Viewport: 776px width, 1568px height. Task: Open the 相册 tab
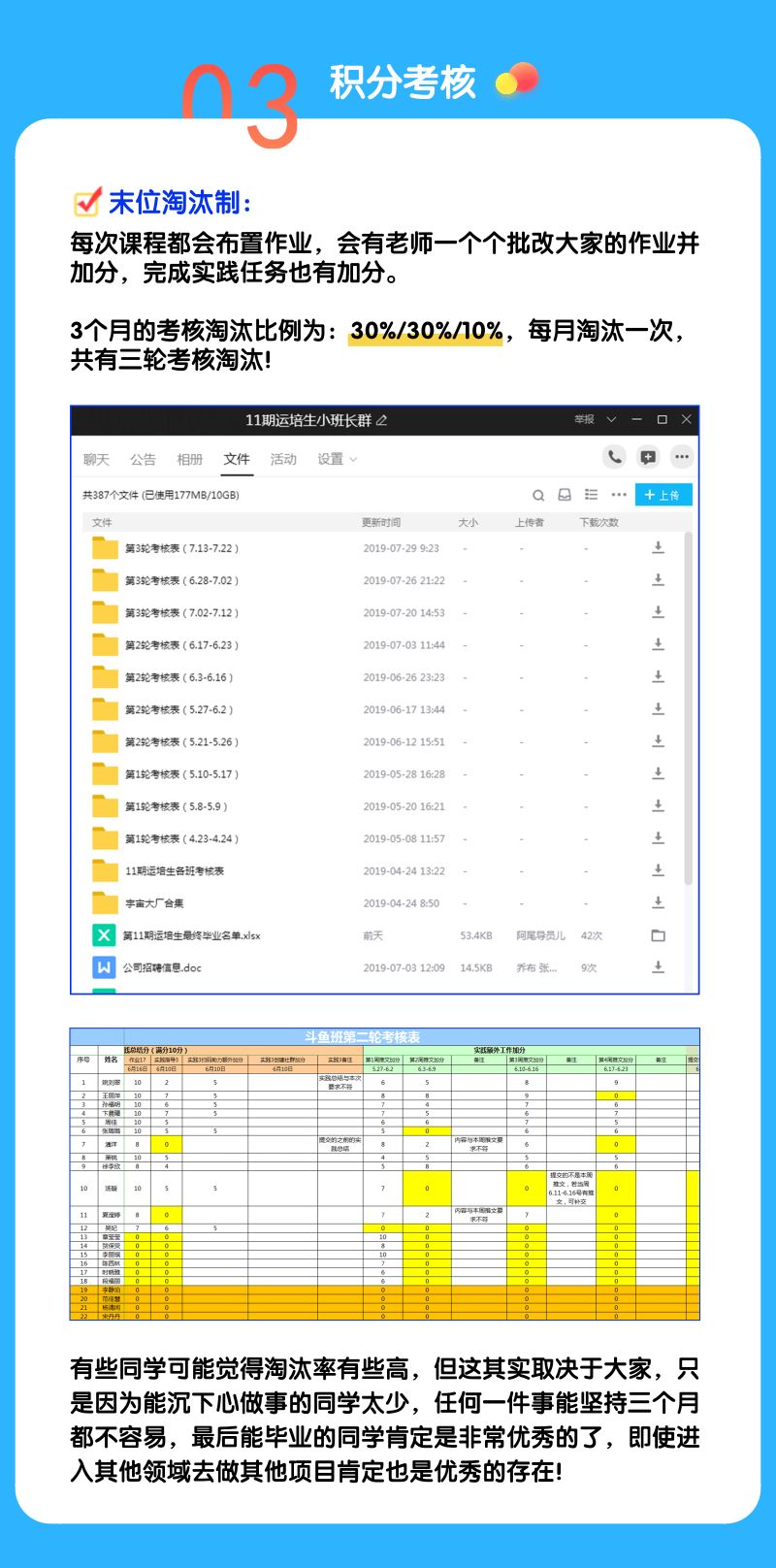(x=189, y=460)
